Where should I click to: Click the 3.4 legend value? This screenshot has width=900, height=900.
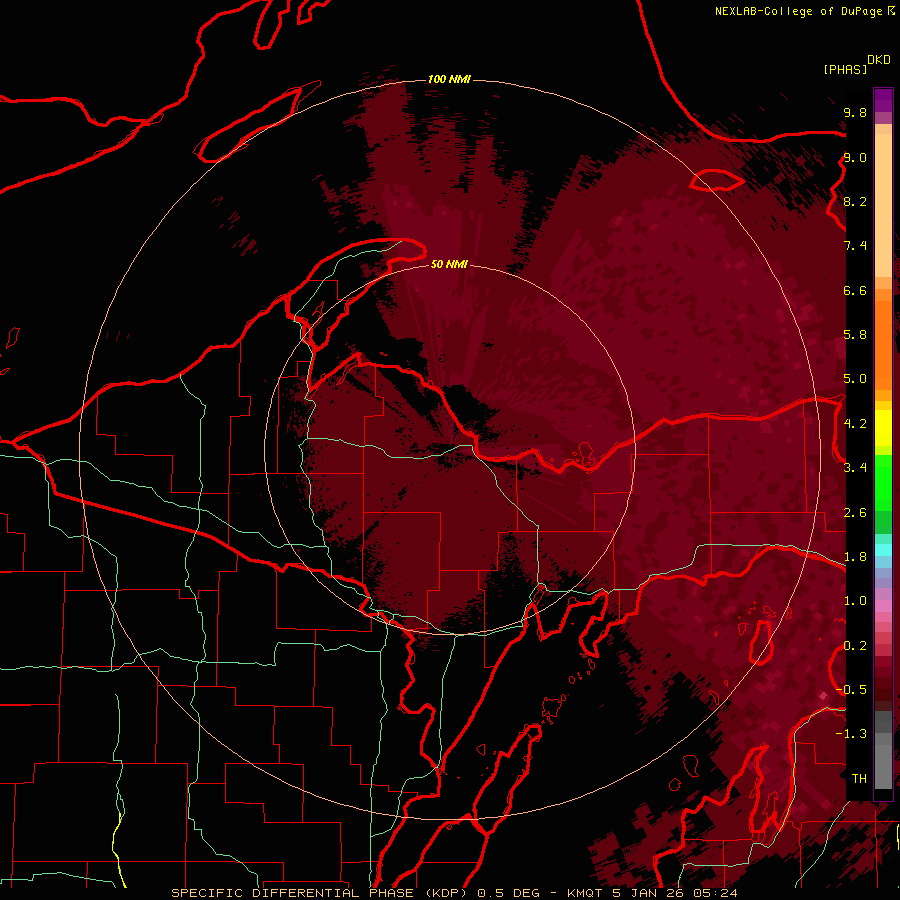point(855,468)
